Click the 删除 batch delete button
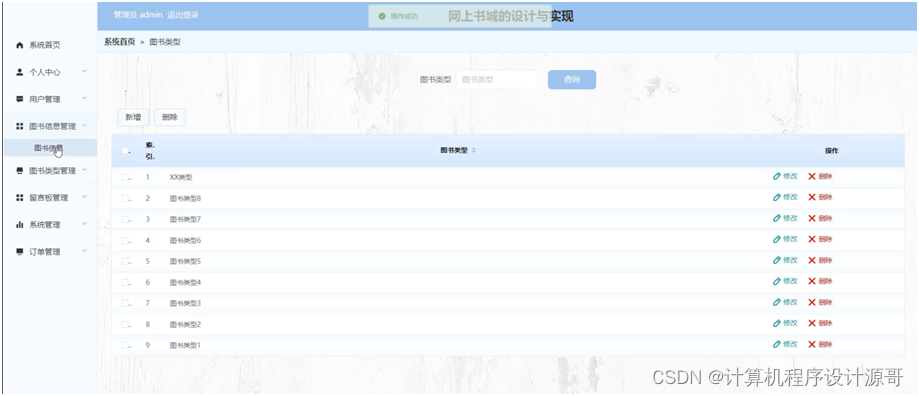 point(170,117)
